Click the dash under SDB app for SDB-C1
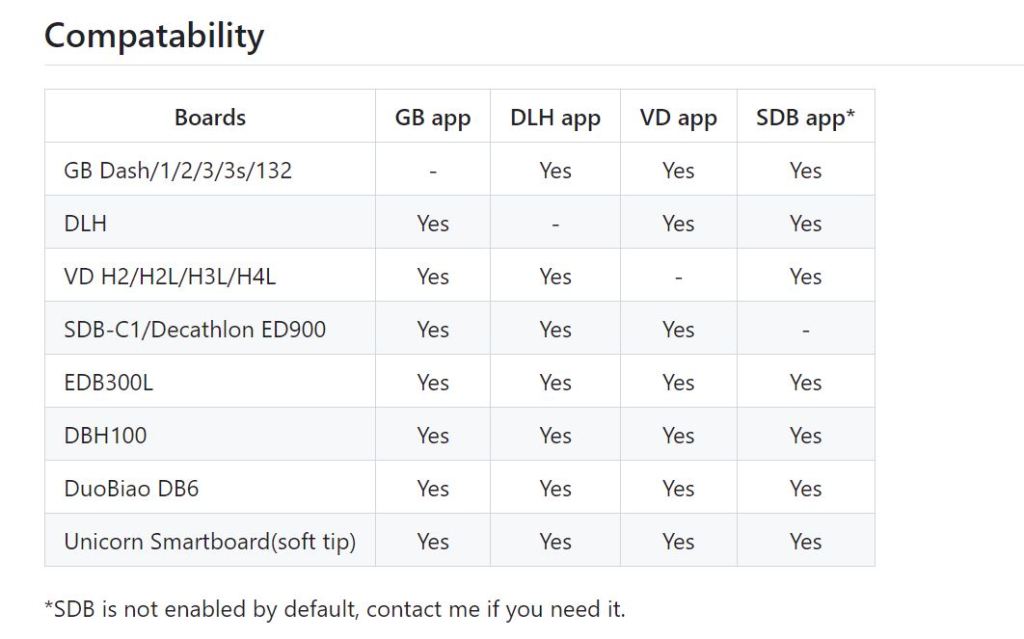1024x639 pixels. point(805,329)
